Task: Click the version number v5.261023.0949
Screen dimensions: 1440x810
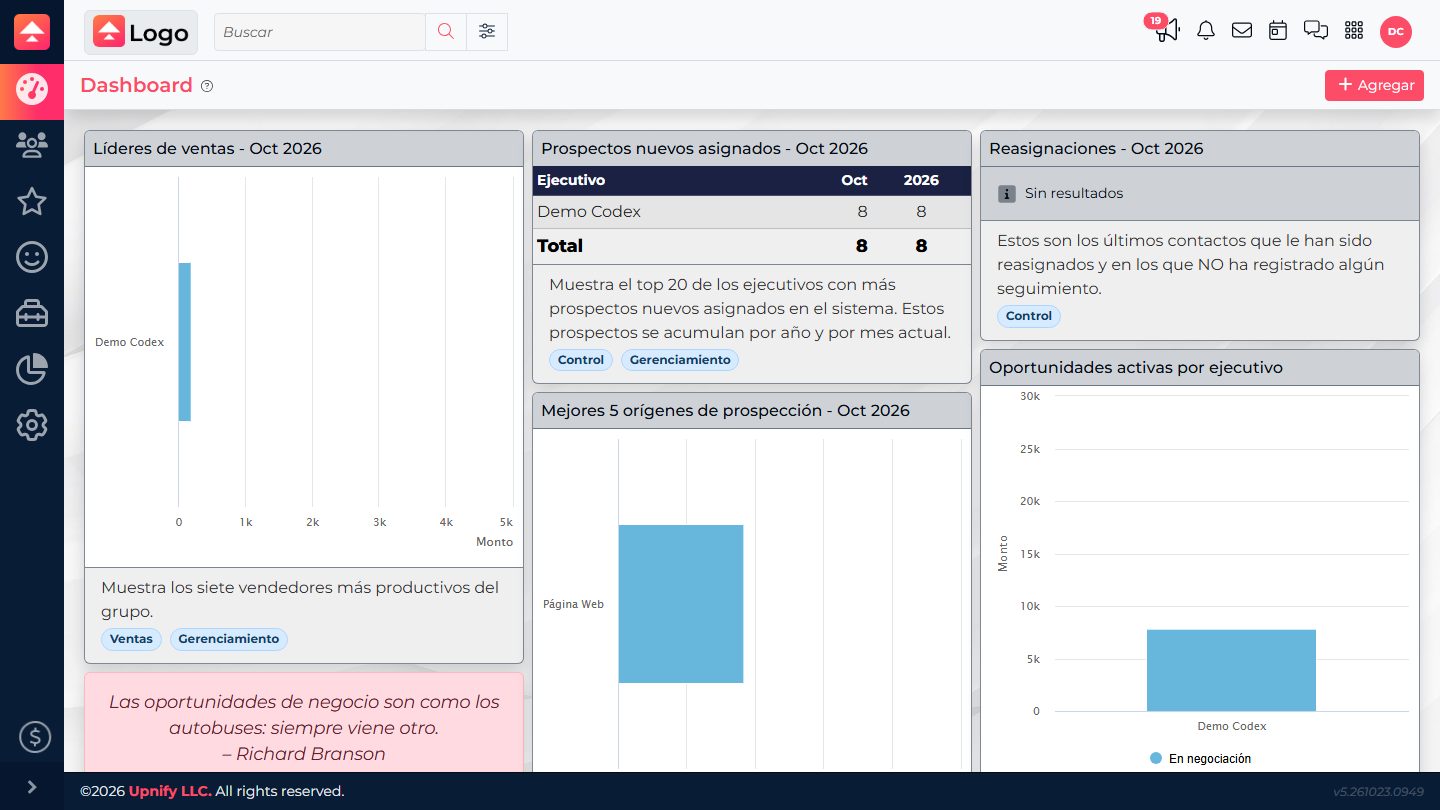Action: (x=1378, y=792)
